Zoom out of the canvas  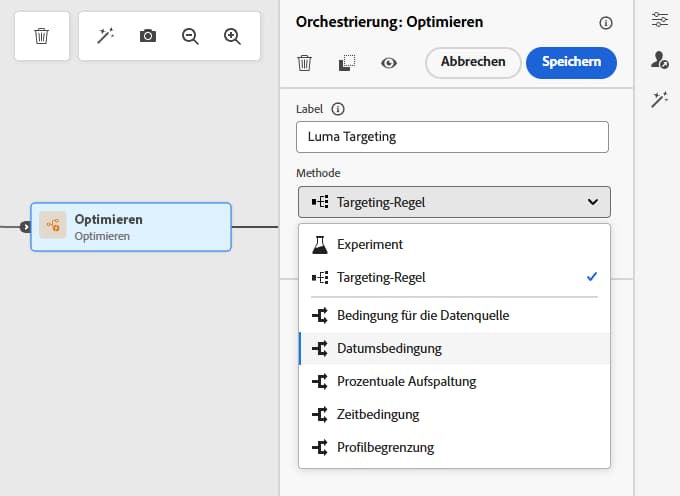click(190, 36)
